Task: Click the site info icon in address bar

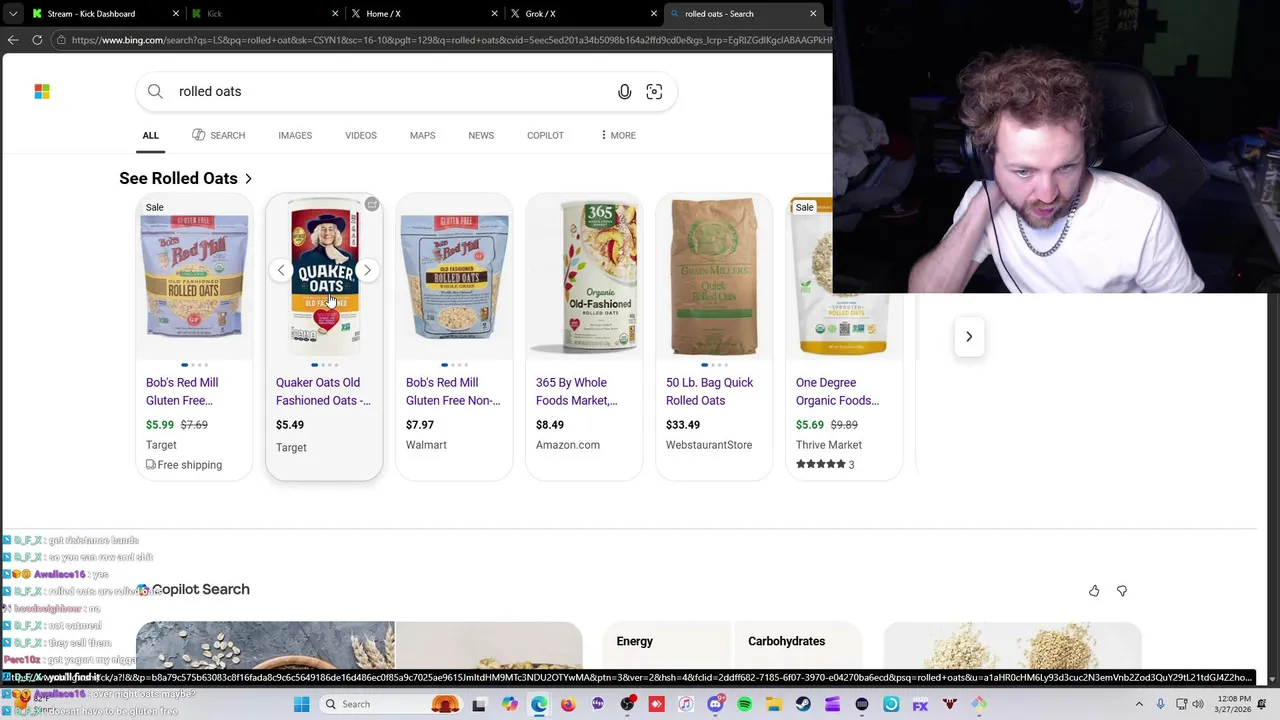Action: (61, 40)
